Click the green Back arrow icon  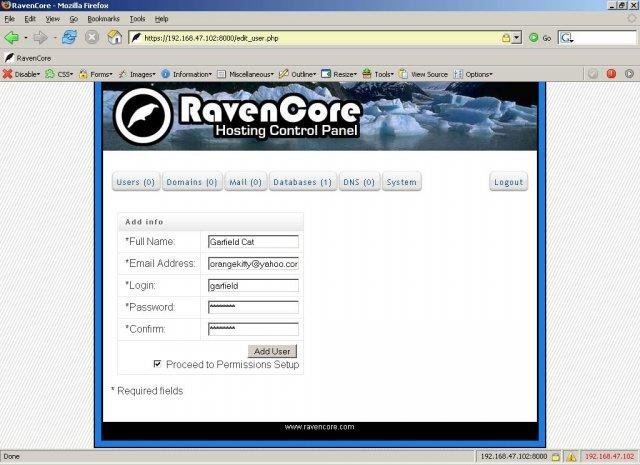click(11, 38)
